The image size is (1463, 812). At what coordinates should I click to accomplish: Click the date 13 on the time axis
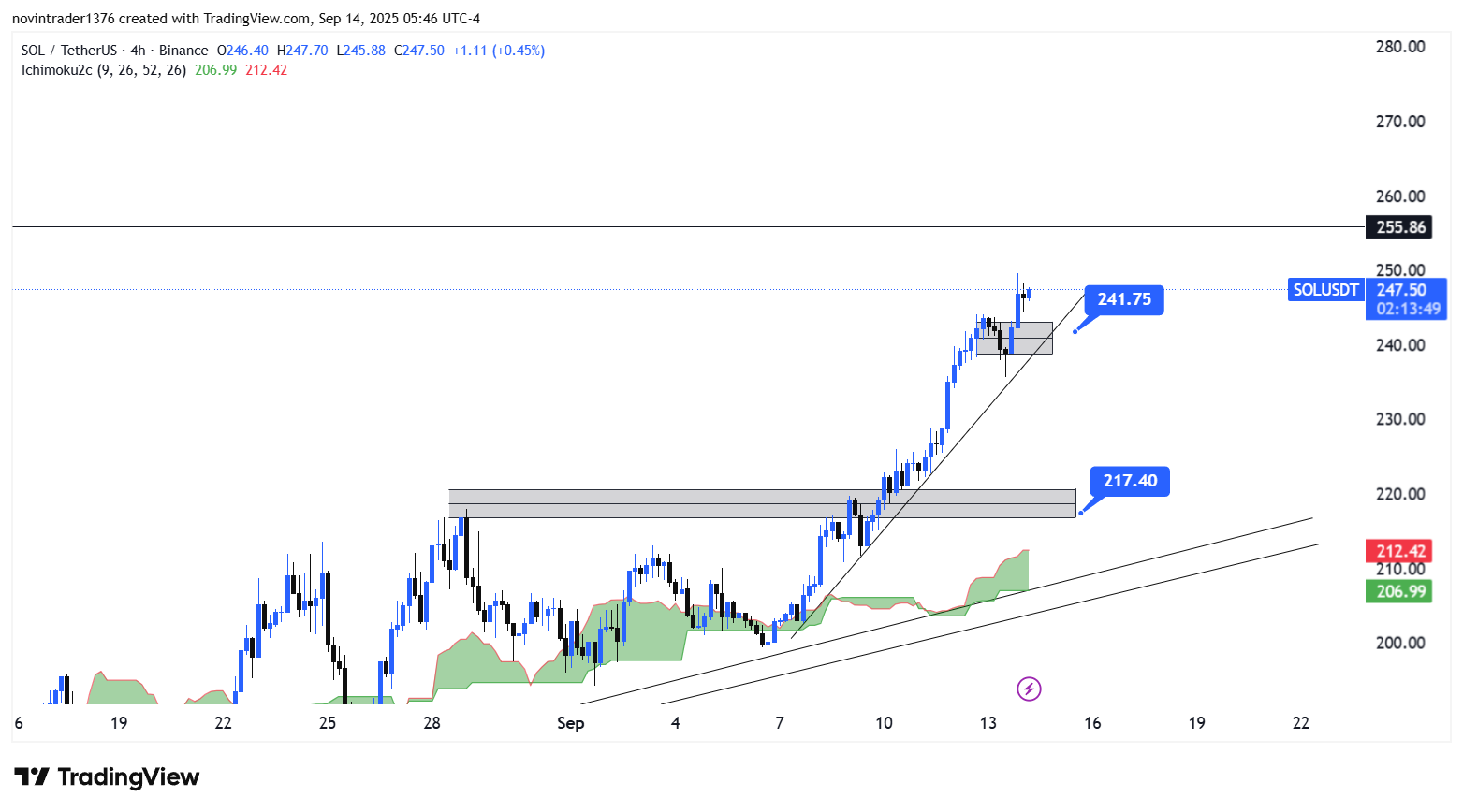pos(988,723)
